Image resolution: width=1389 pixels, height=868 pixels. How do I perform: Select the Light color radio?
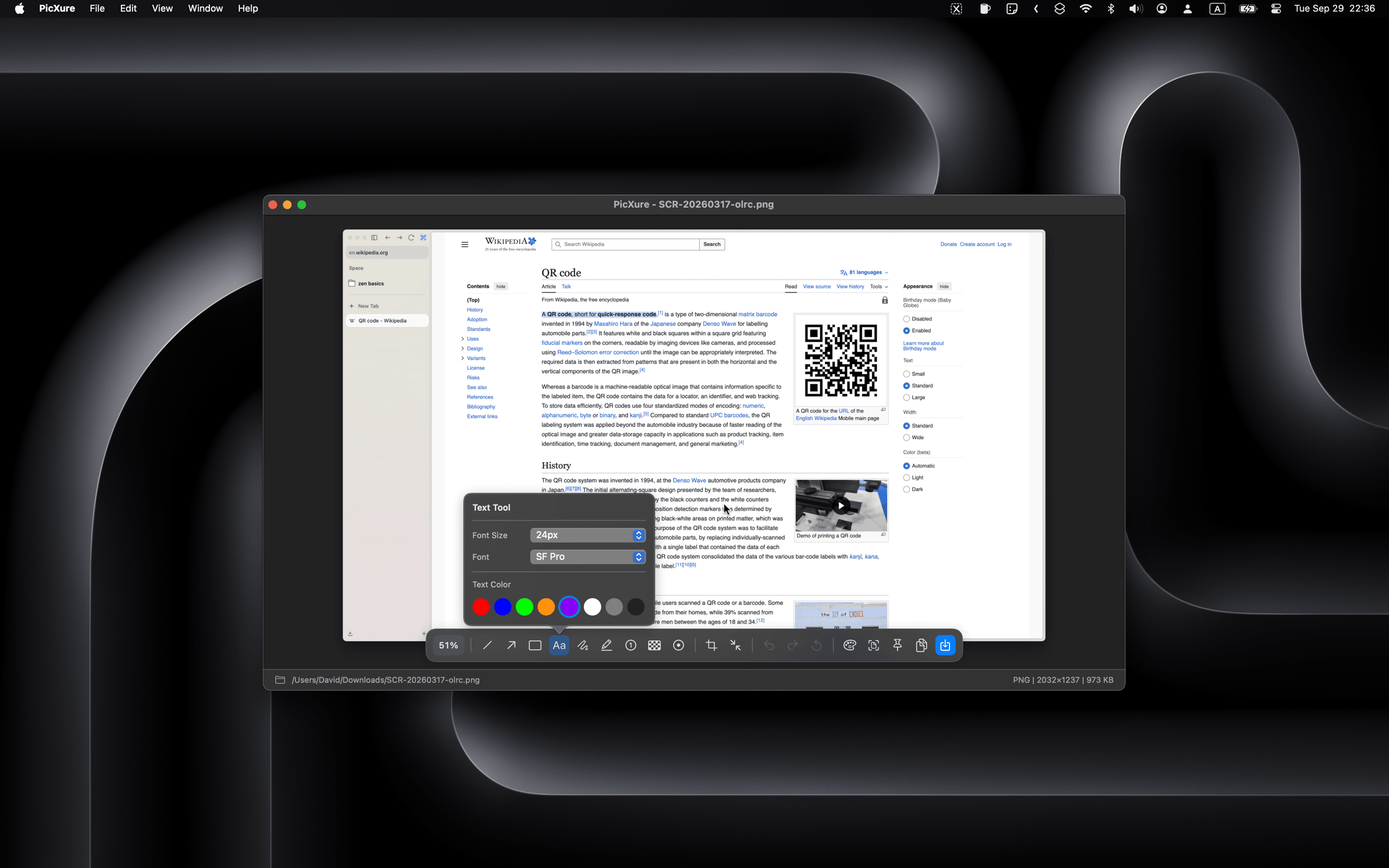point(906,477)
